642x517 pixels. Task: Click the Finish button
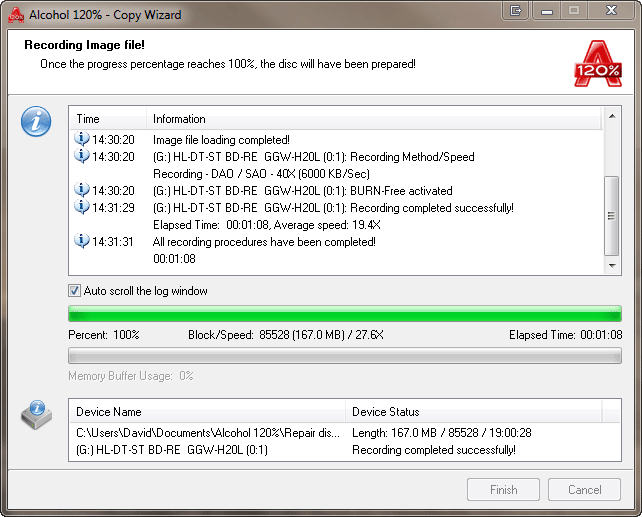pos(503,490)
